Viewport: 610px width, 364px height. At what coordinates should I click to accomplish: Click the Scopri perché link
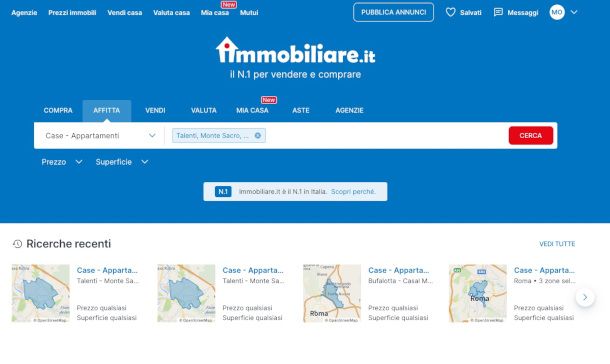(353, 192)
